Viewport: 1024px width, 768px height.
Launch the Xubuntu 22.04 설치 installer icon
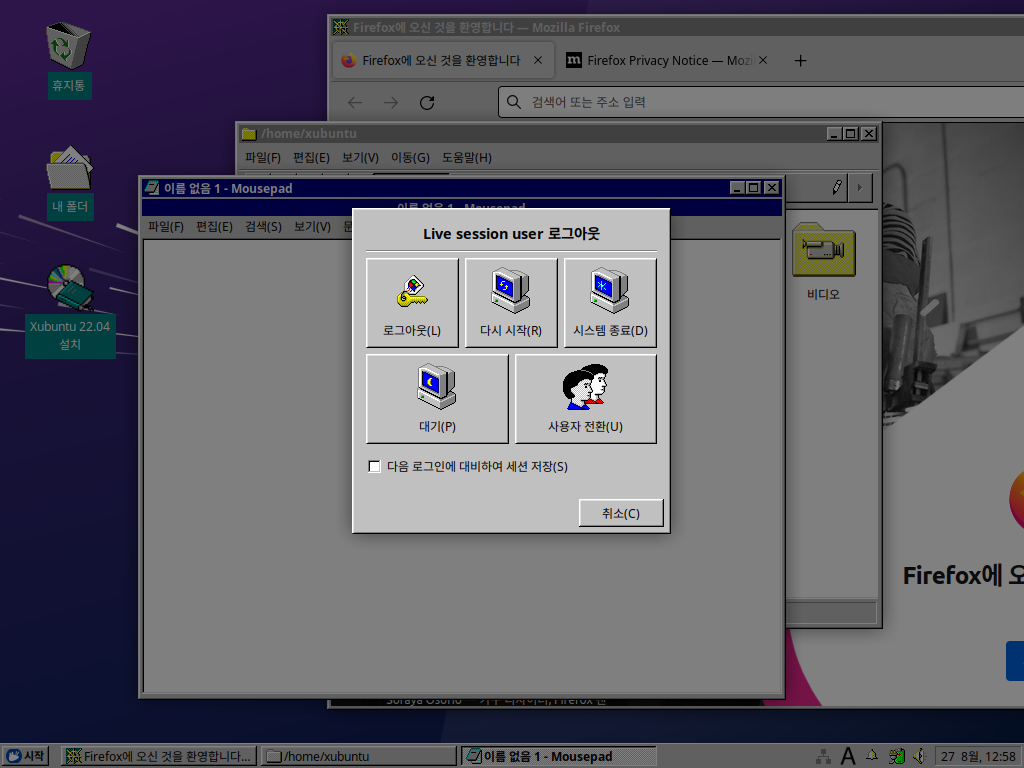(x=70, y=311)
